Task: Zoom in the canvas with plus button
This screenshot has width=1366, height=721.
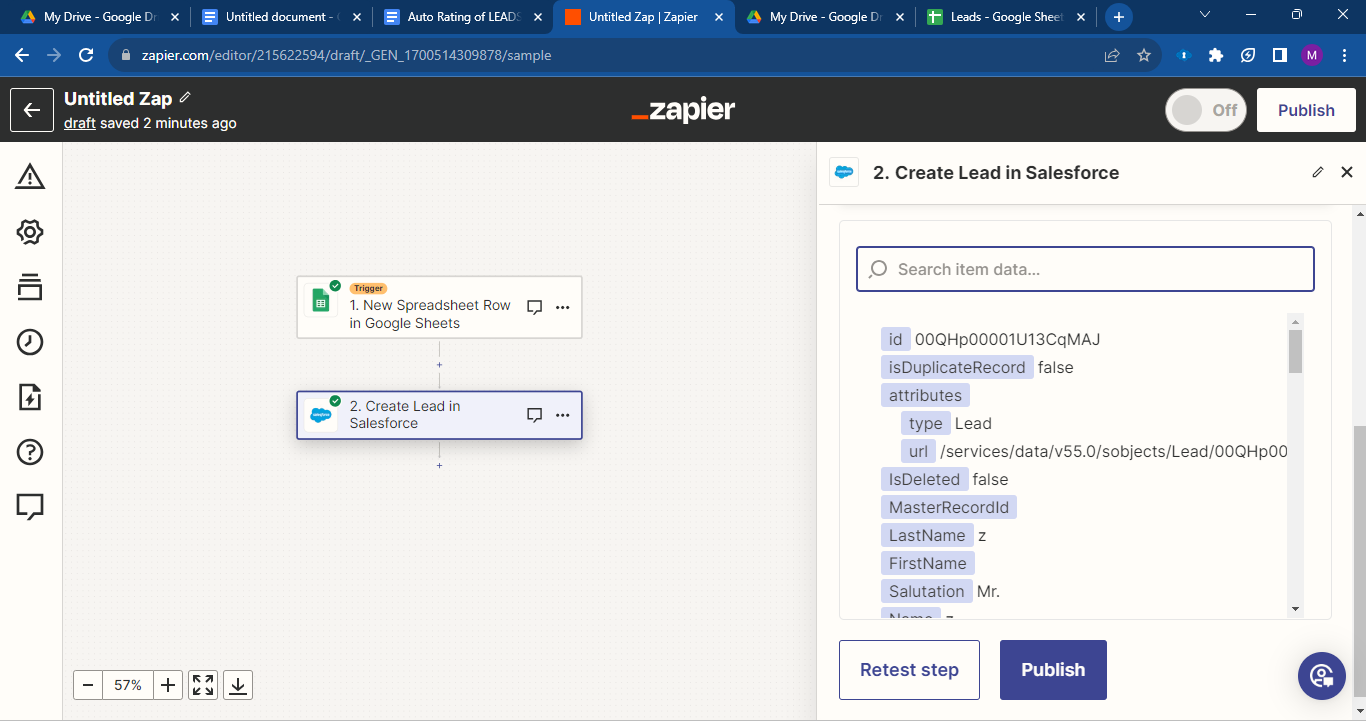Action: click(x=168, y=685)
